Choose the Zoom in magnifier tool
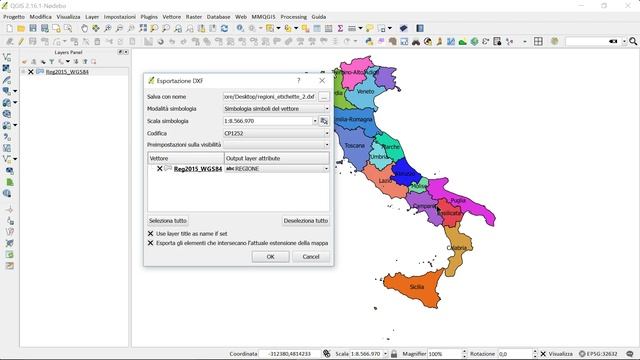The width and height of the screenshot is (640, 360). [107, 28]
